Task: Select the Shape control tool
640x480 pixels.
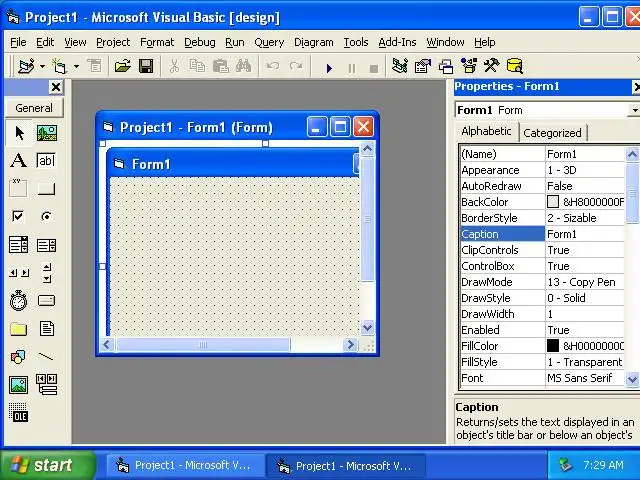Action: tap(18, 357)
